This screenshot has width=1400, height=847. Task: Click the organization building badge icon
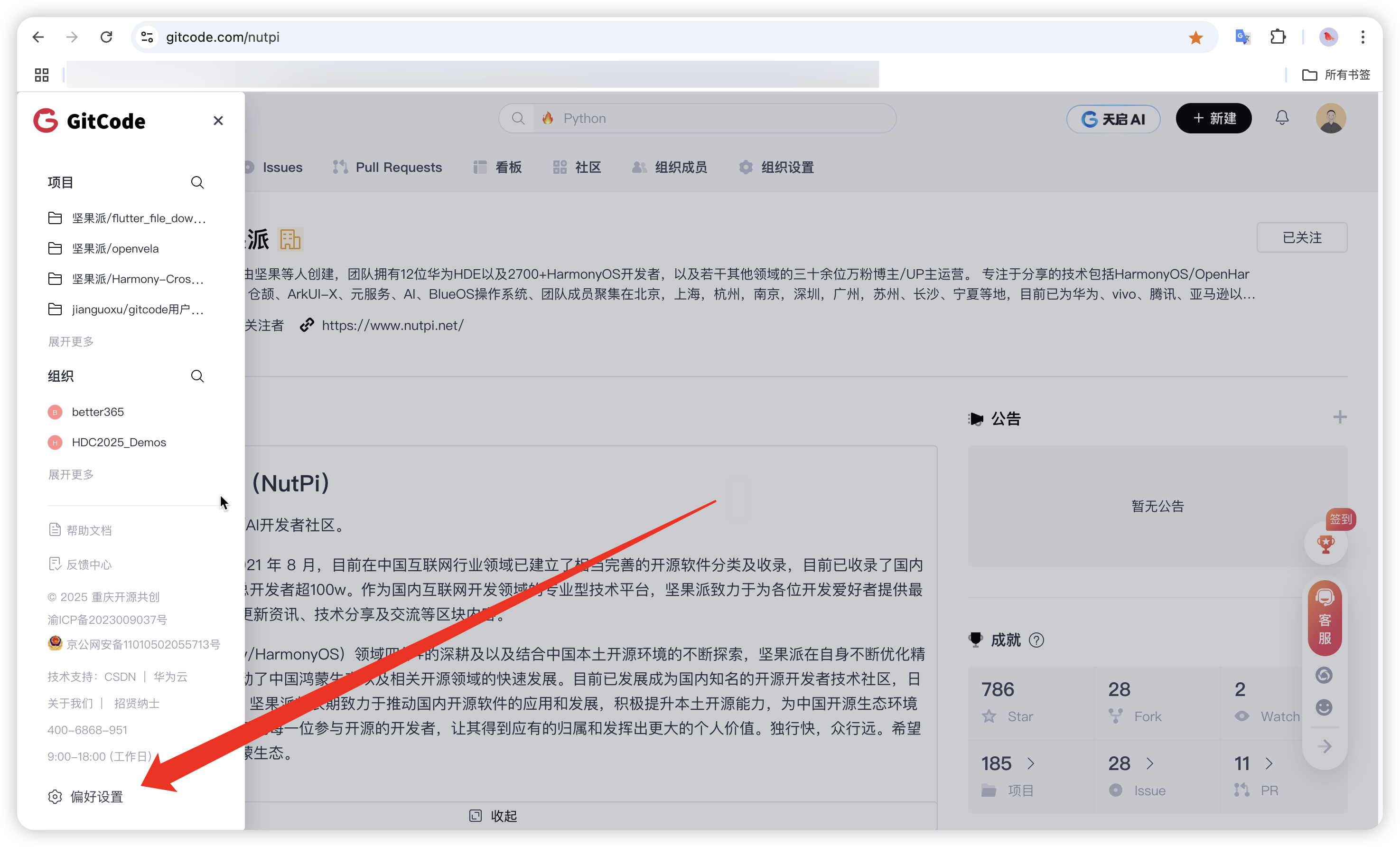(290, 240)
